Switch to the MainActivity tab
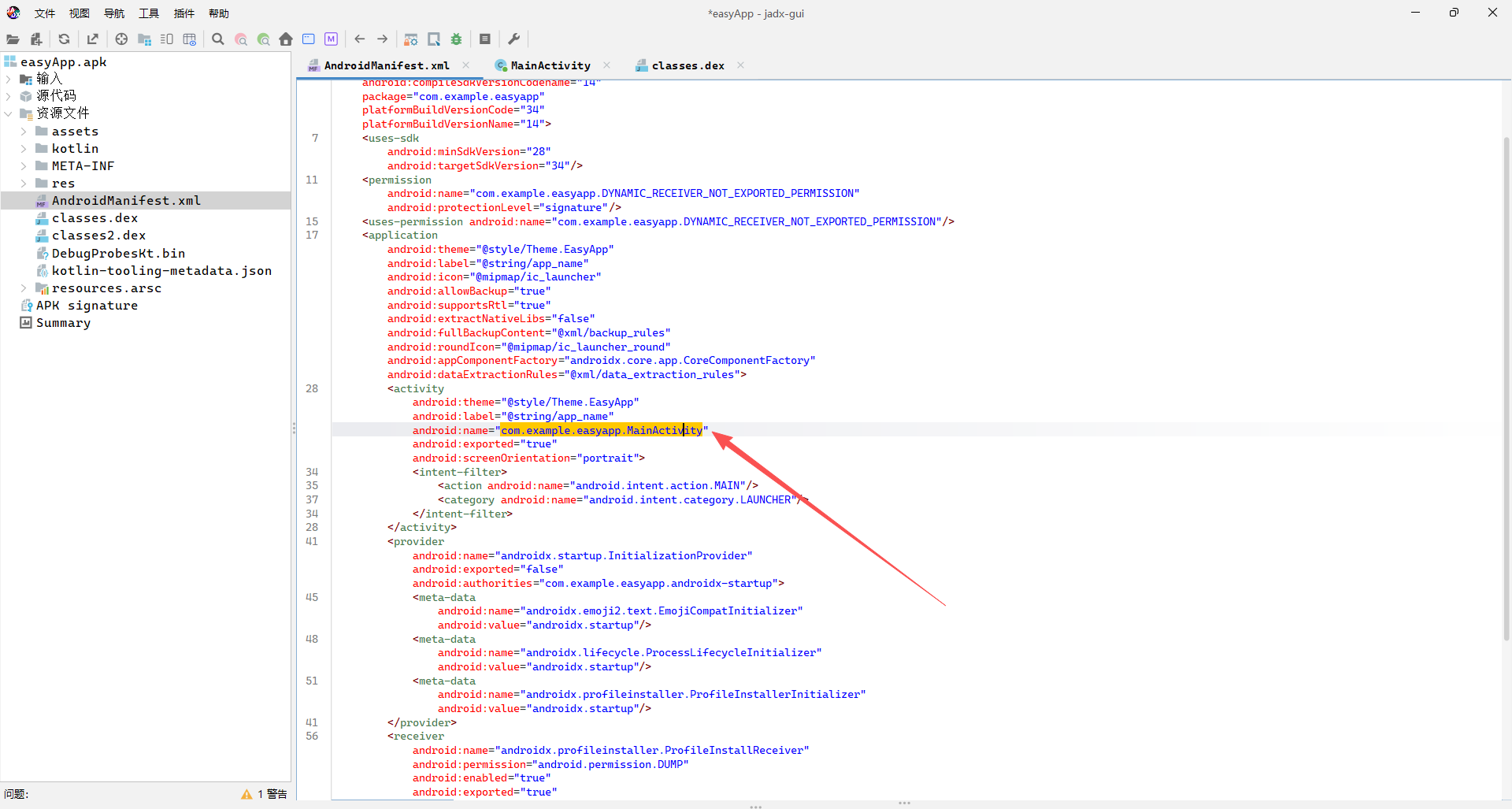 pos(550,65)
